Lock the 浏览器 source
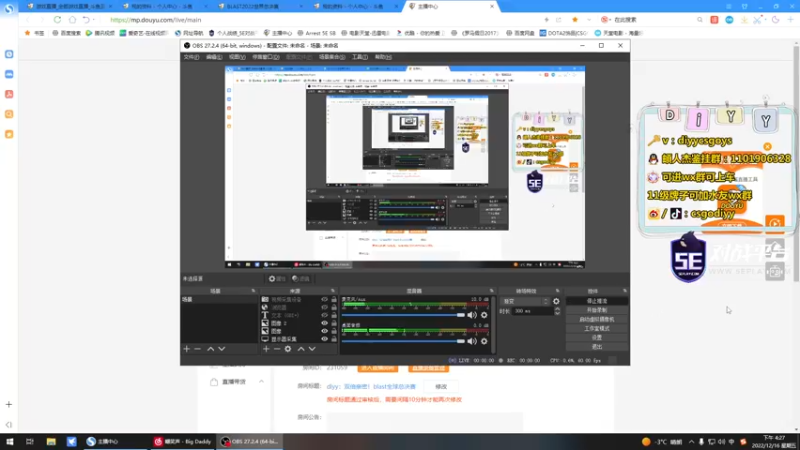 click(x=334, y=307)
